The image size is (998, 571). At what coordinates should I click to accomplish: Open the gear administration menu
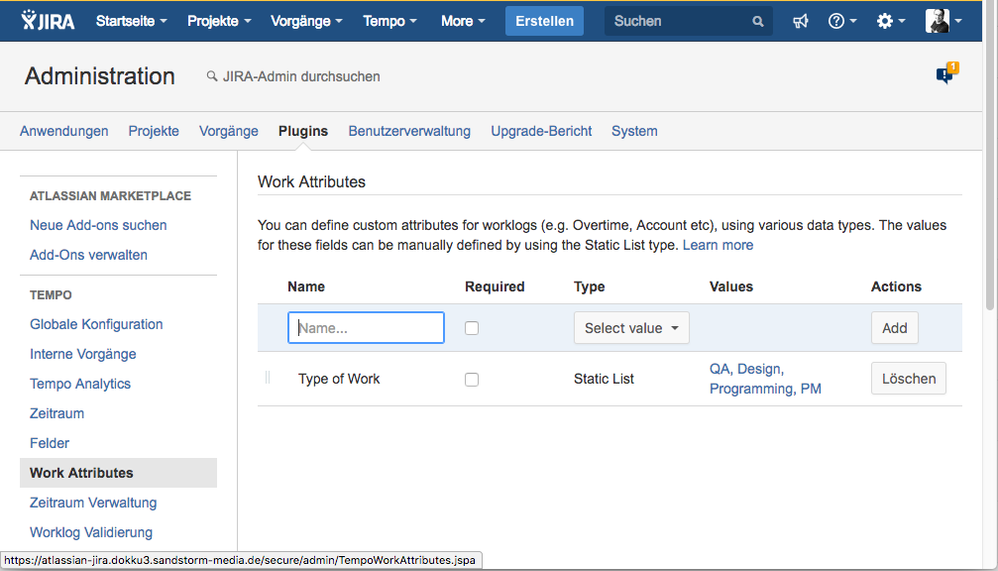[x=890, y=21]
